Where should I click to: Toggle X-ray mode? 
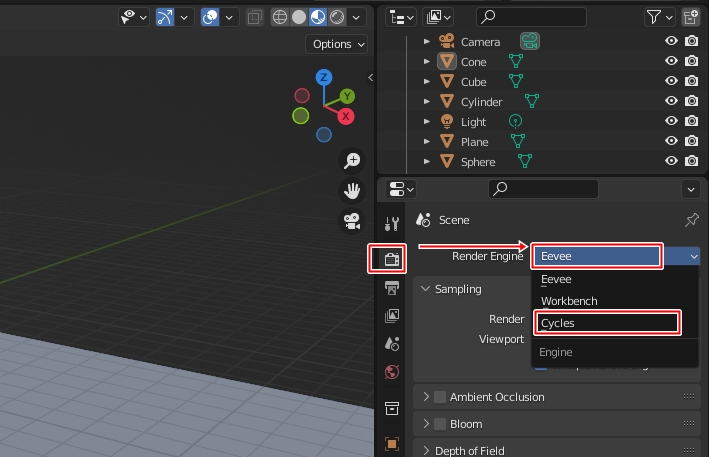[x=255, y=18]
